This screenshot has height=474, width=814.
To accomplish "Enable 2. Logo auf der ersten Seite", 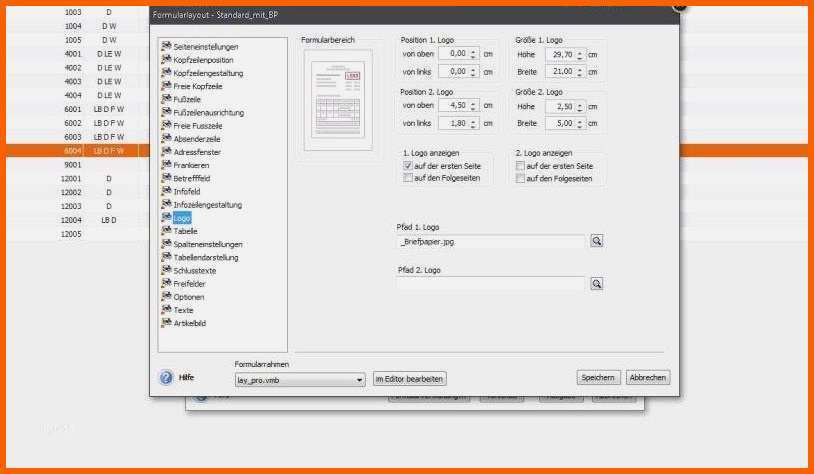I will [520, 166].
